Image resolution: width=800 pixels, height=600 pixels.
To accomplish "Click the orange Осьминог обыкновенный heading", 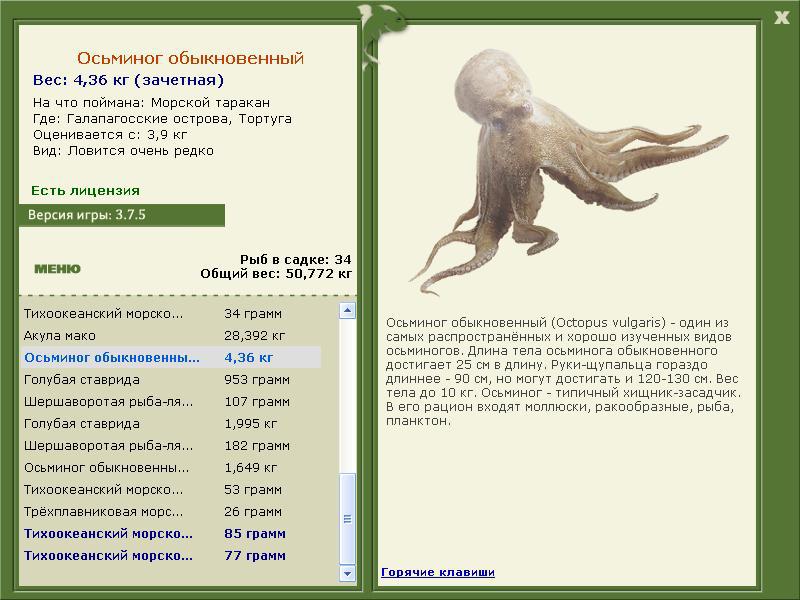I will [x=190, y=58].
